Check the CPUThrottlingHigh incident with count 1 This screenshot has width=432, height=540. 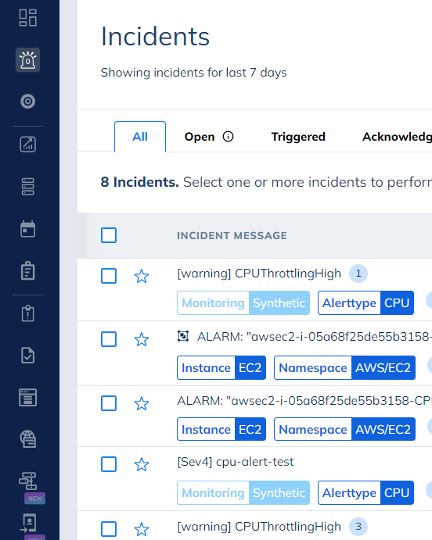click(109, 276)
